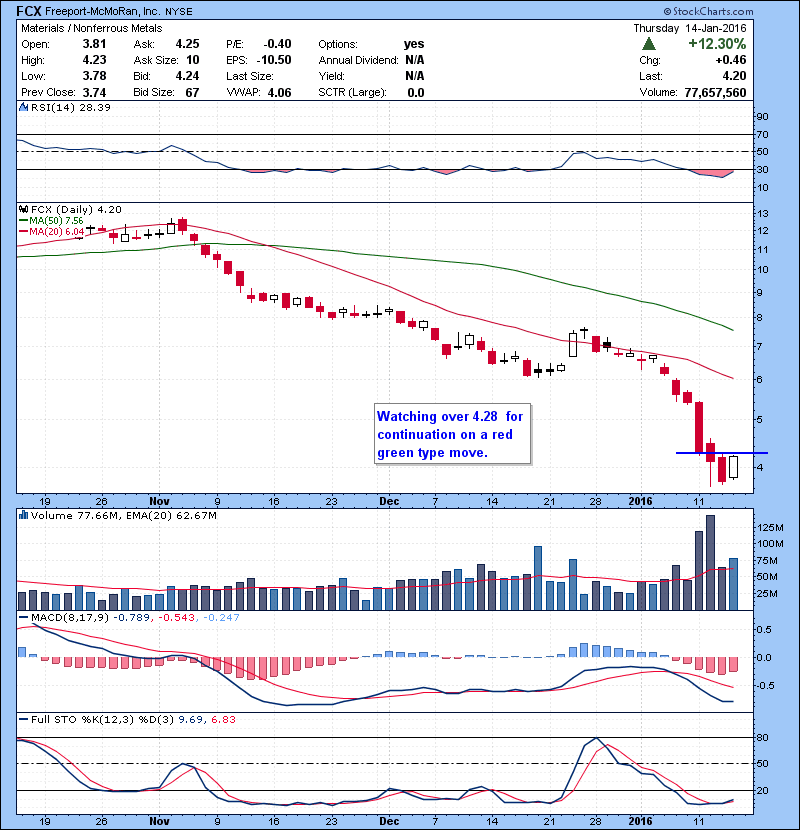Select the P/E value -0.40

point(277,44)
